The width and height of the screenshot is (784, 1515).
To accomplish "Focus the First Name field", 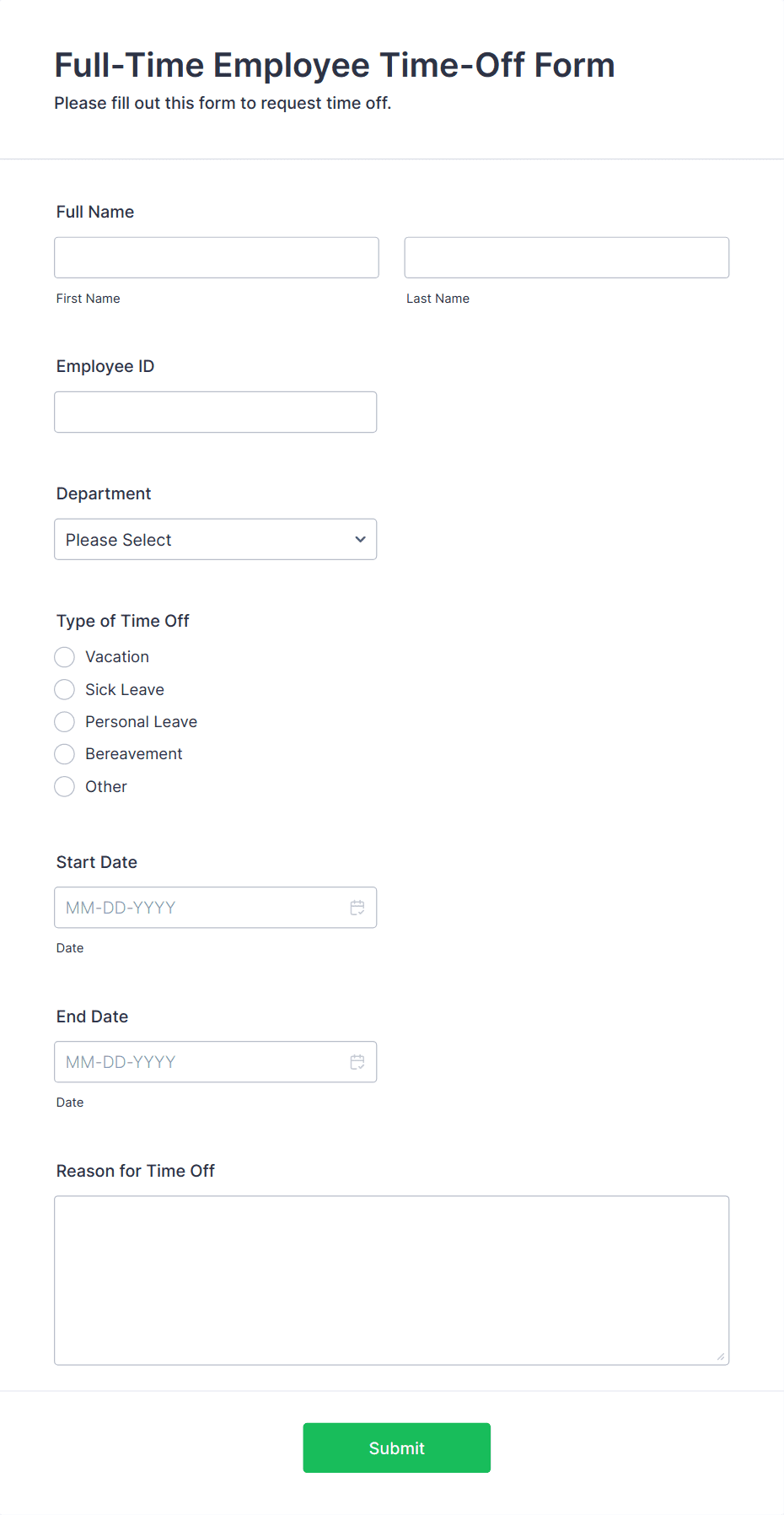I will click(217, 257).
